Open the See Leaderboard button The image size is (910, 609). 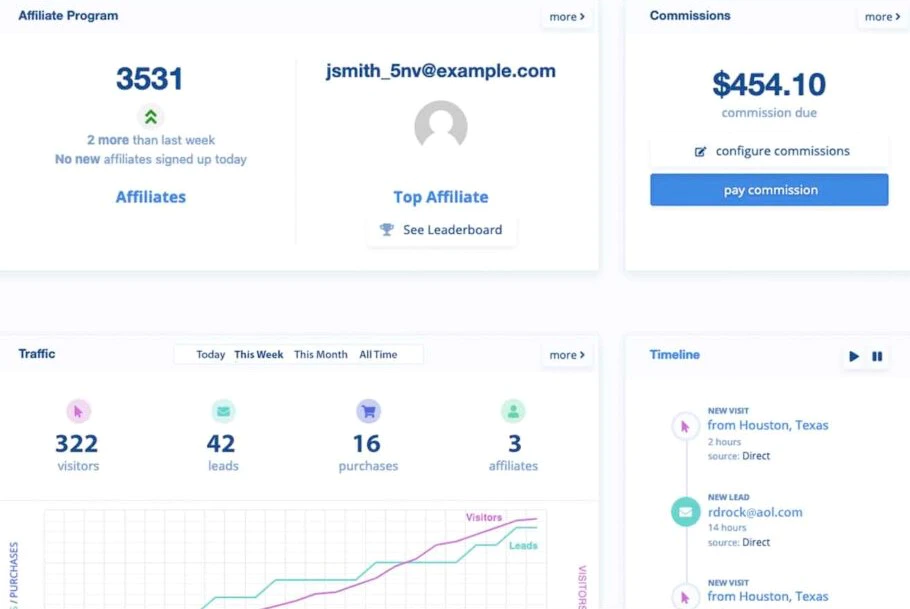click(442, 230)
